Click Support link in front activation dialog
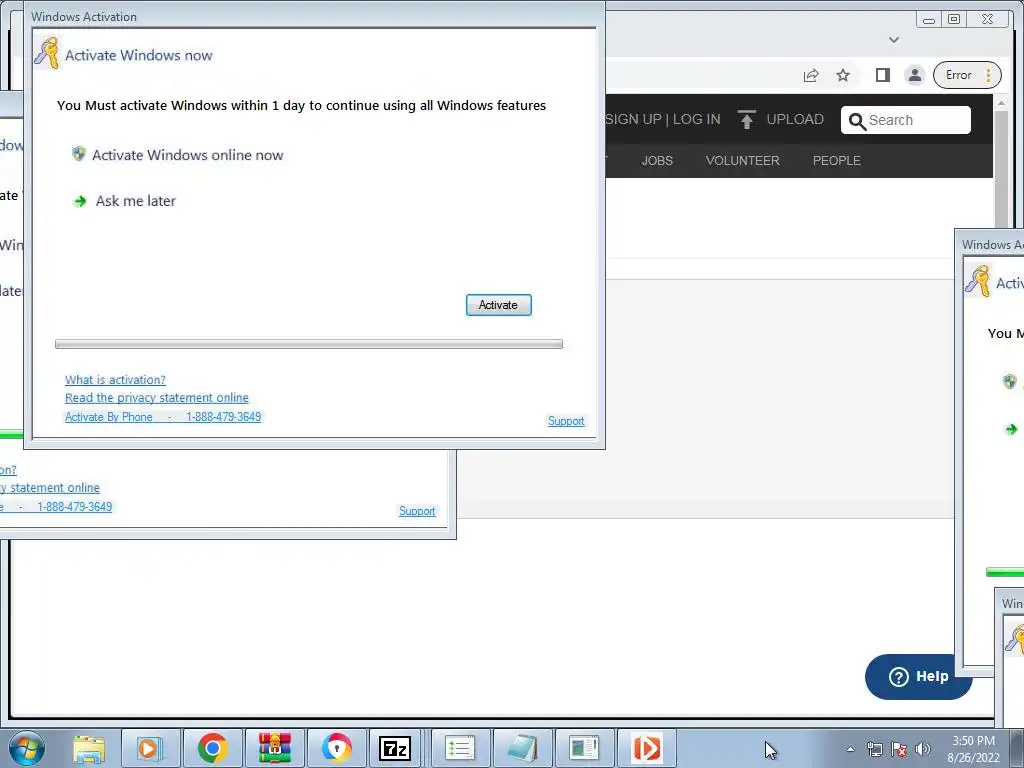 click(x=566, y=421)
